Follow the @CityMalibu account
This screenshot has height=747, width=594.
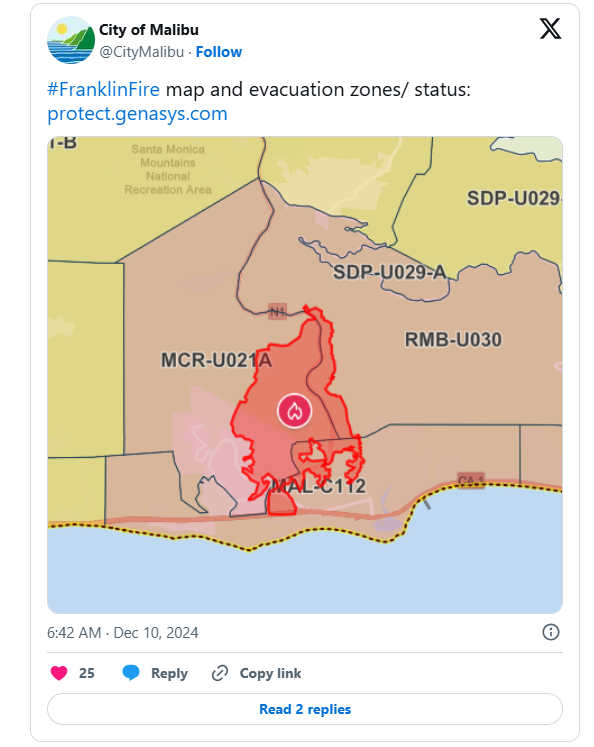coord(219,52)
